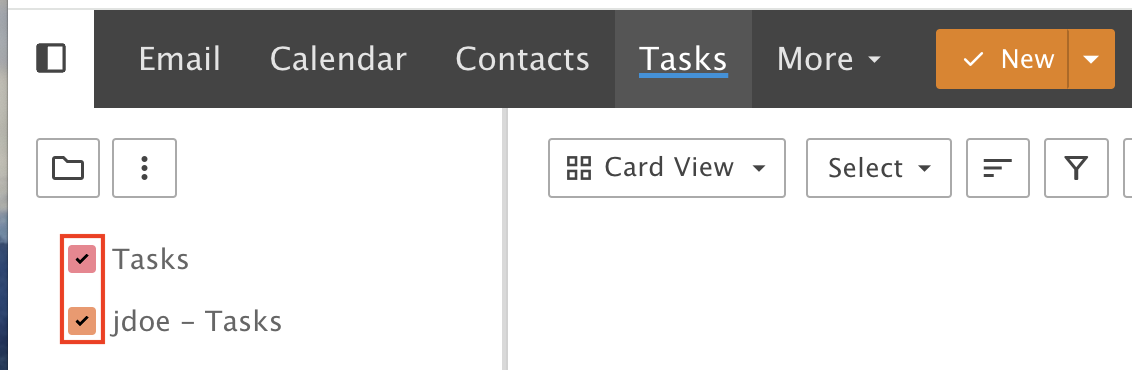Screen dimensions: 1132x370
Task: Click the folder icon button
Action: [x=68, y=168]
